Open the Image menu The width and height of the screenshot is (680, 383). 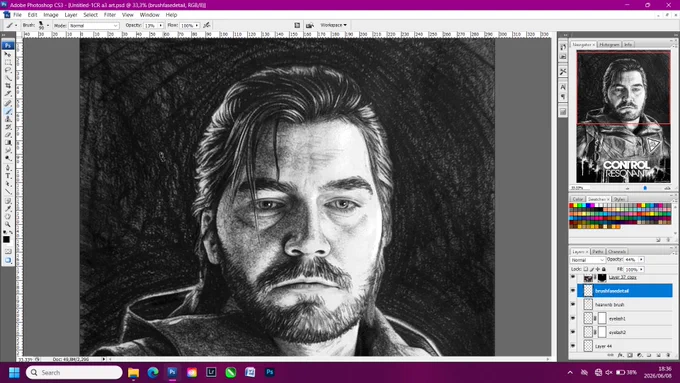(51, 15)
